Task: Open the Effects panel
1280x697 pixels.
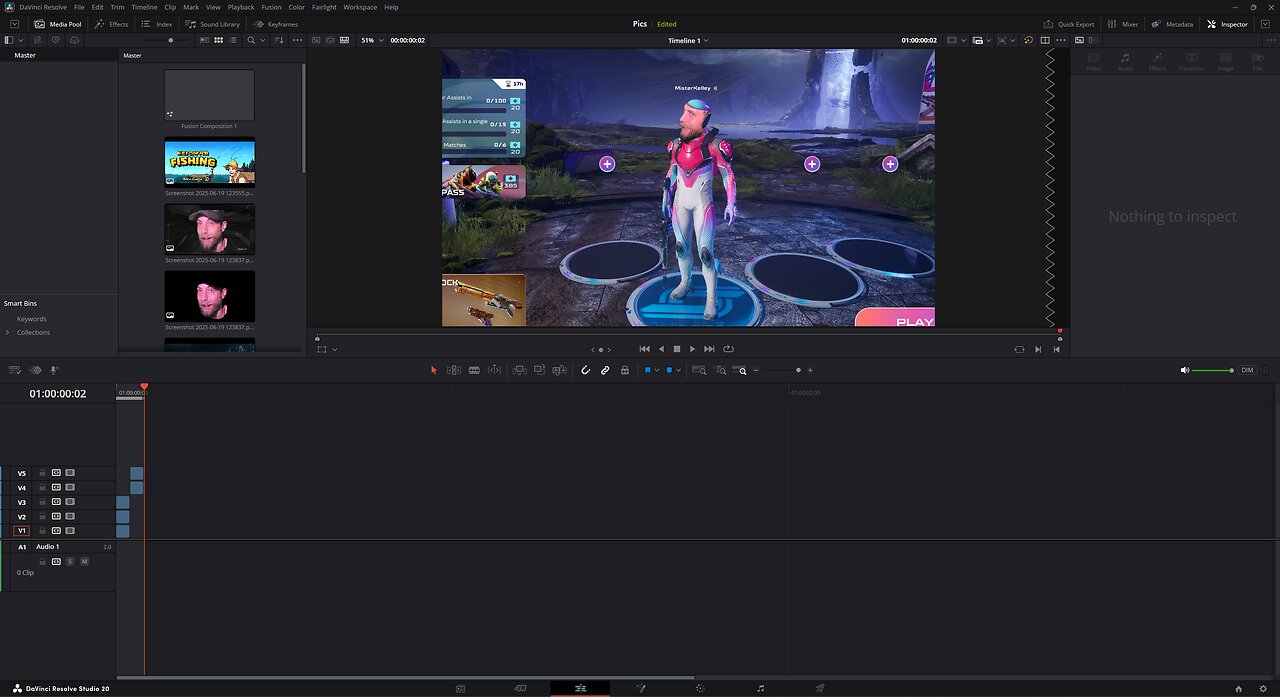Action: click(112, 24)
